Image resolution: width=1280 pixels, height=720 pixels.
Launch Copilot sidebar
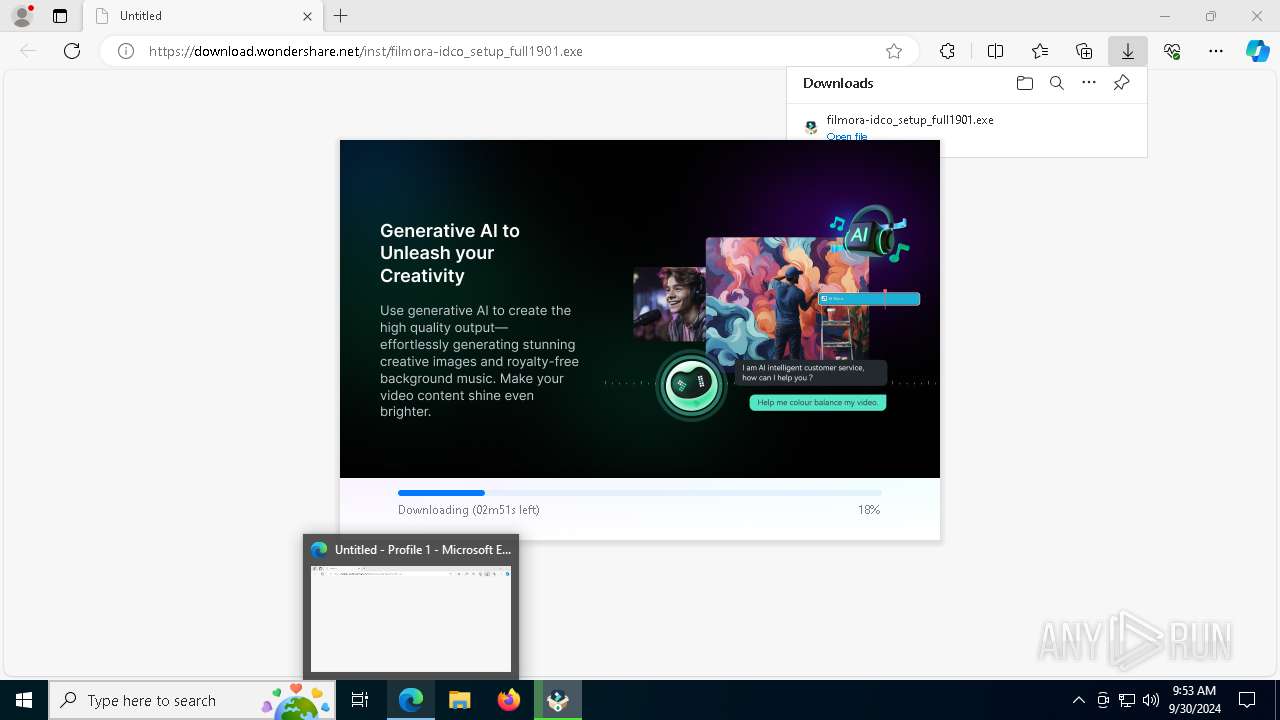pyautogui.click(x=1258, y=51)
